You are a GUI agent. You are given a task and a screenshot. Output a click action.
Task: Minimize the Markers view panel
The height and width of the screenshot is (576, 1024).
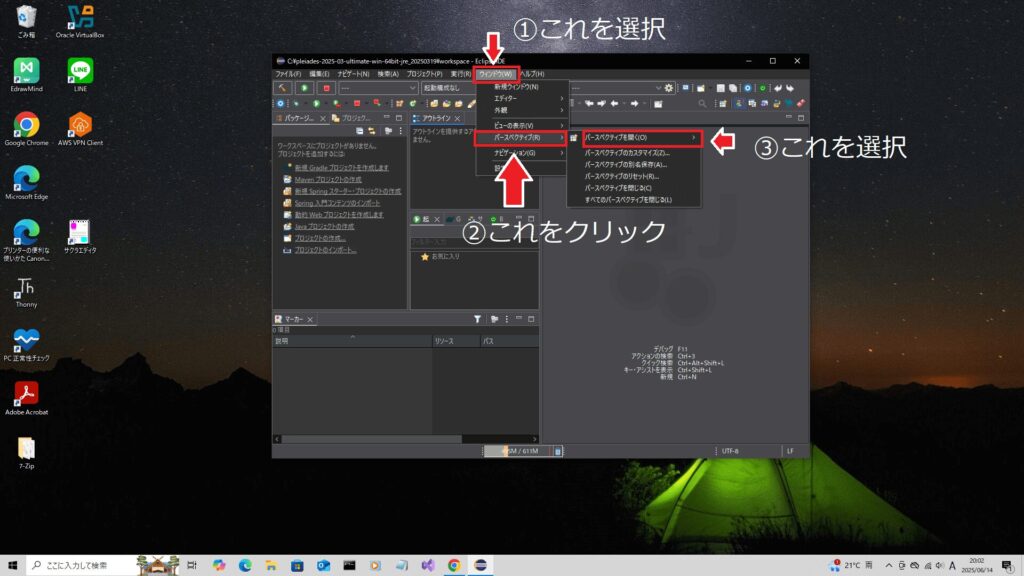(519, 319)
